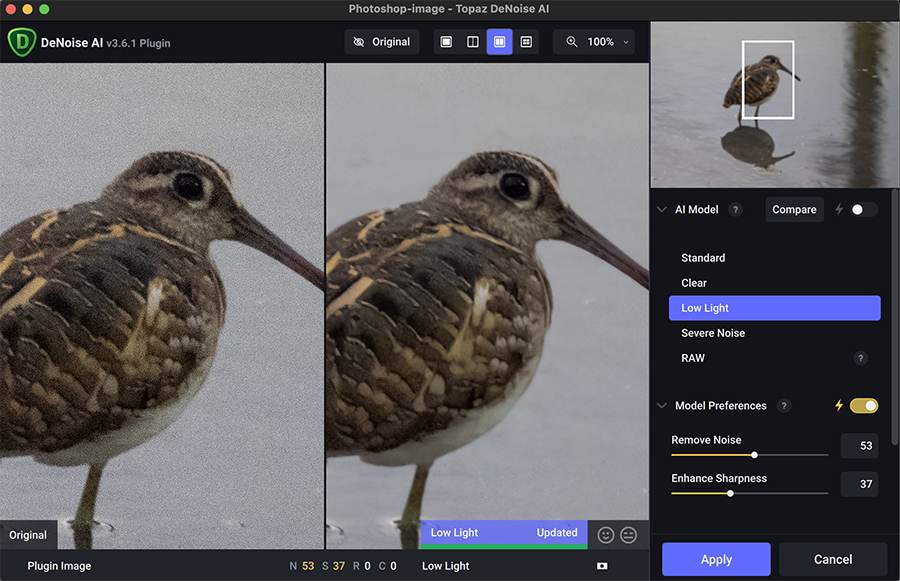Switch to single view layout

tap(446, 42)
